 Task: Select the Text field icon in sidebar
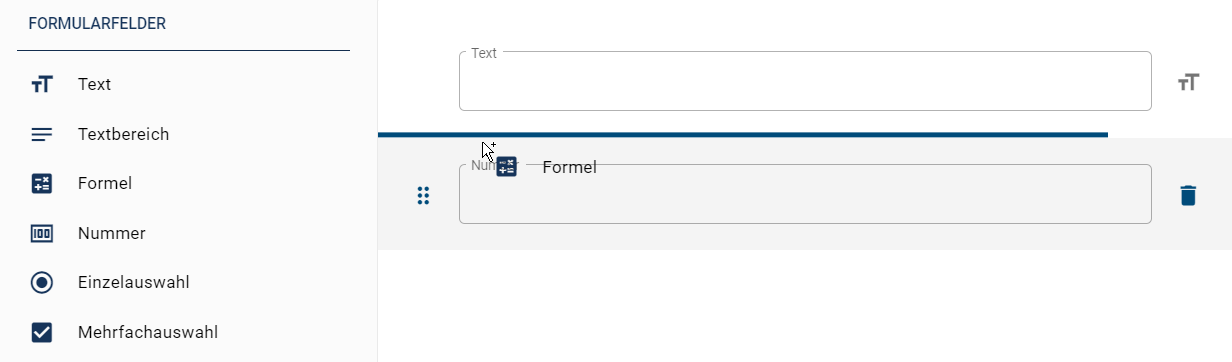[x=41, y=85]
